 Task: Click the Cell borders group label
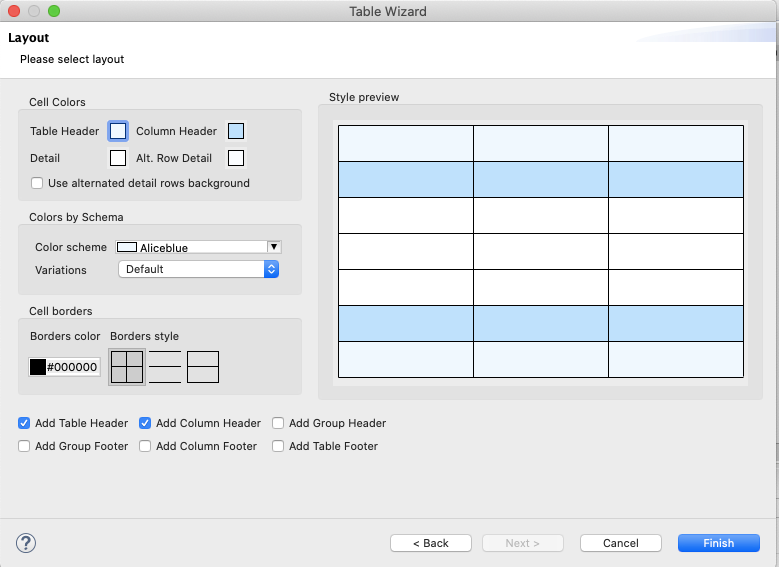[61, 311]
